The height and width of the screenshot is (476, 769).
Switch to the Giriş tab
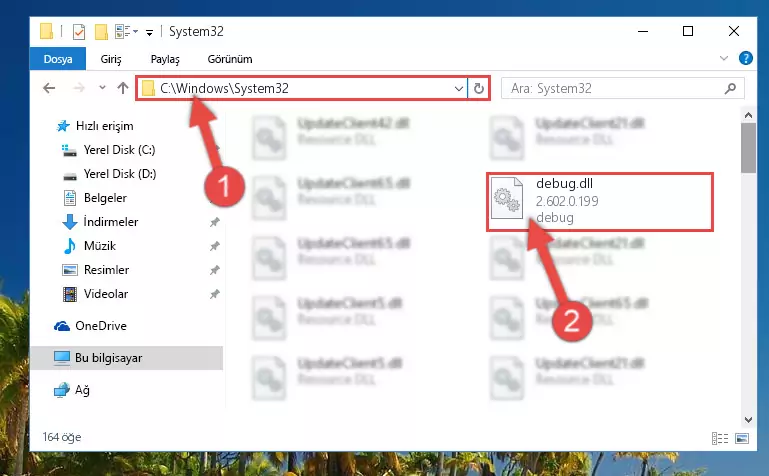point(111,59)
